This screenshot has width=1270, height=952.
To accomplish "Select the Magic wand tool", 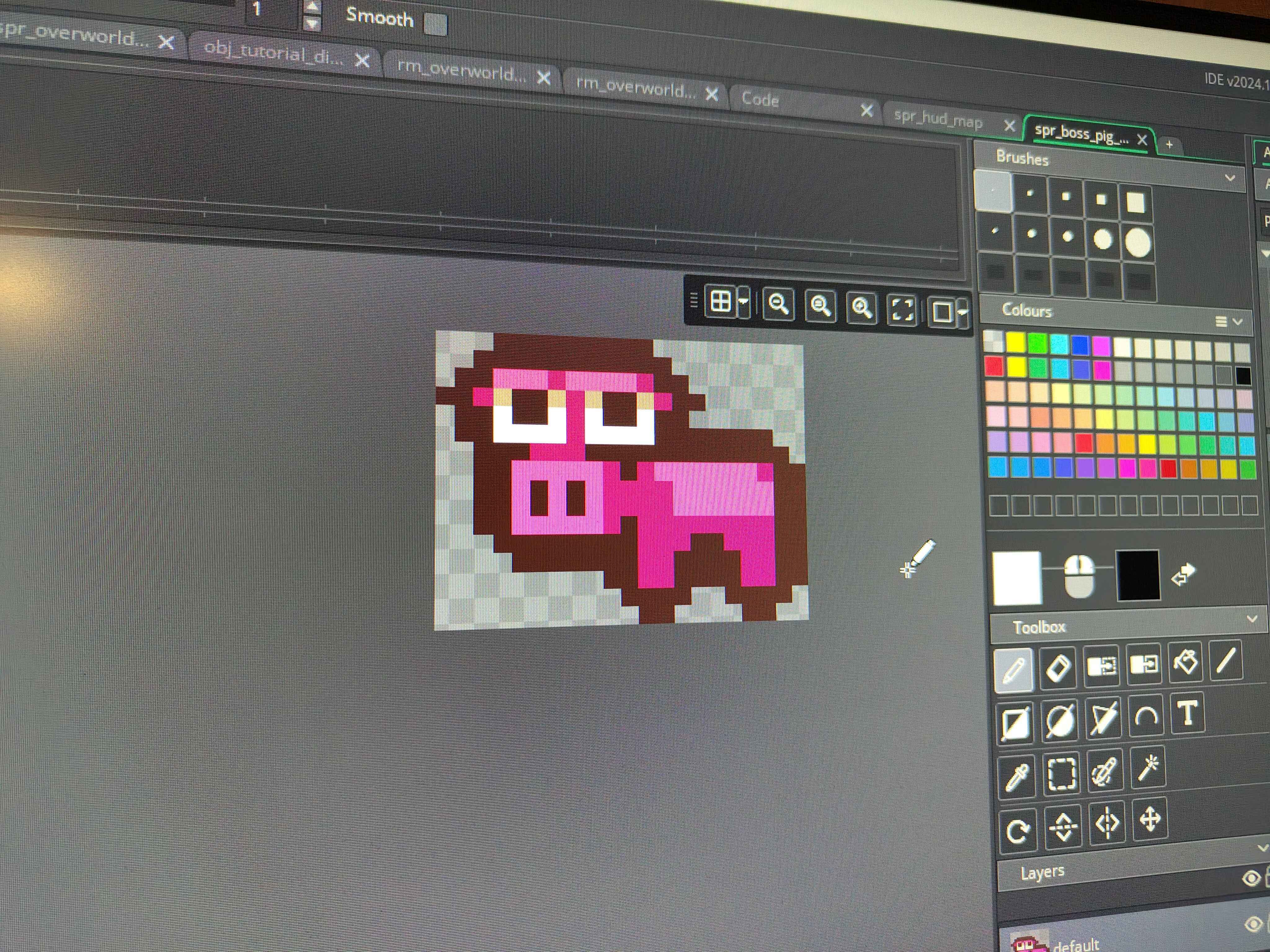I will (1148, 768).
